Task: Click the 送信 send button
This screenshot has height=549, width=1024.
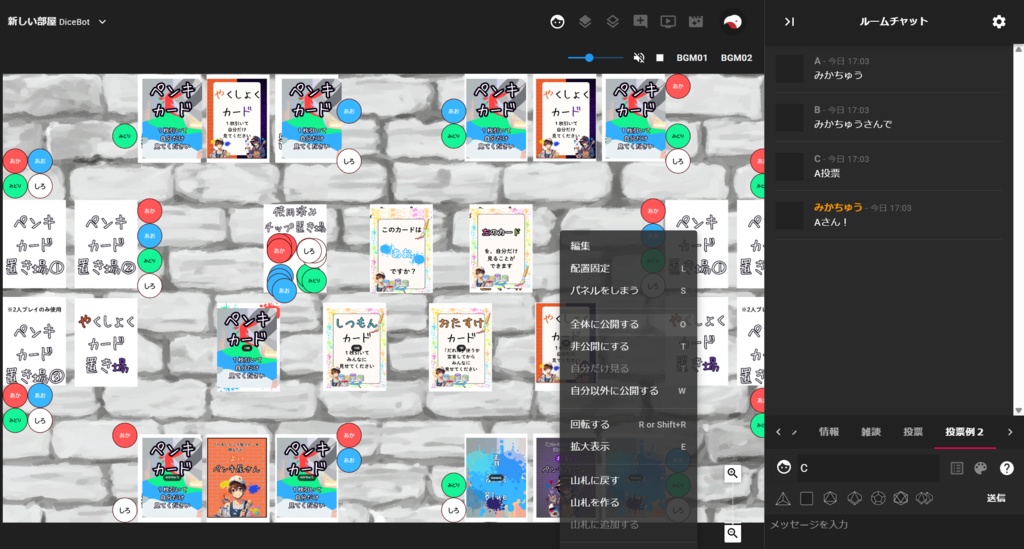Action: coord(996,498)
